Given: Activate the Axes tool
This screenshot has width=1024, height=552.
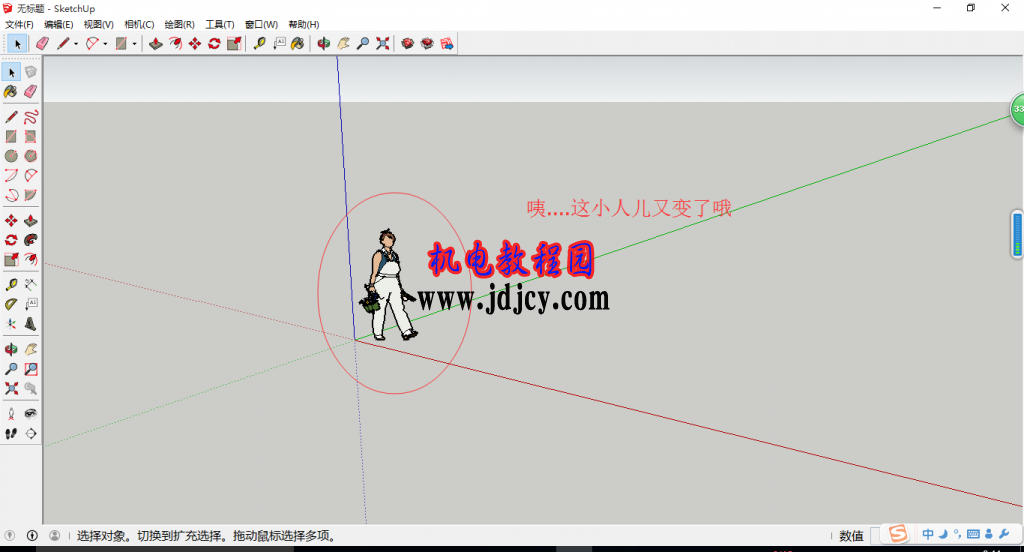Looking at the screenshot, I should pyautogui.click(x=11, y=324).
